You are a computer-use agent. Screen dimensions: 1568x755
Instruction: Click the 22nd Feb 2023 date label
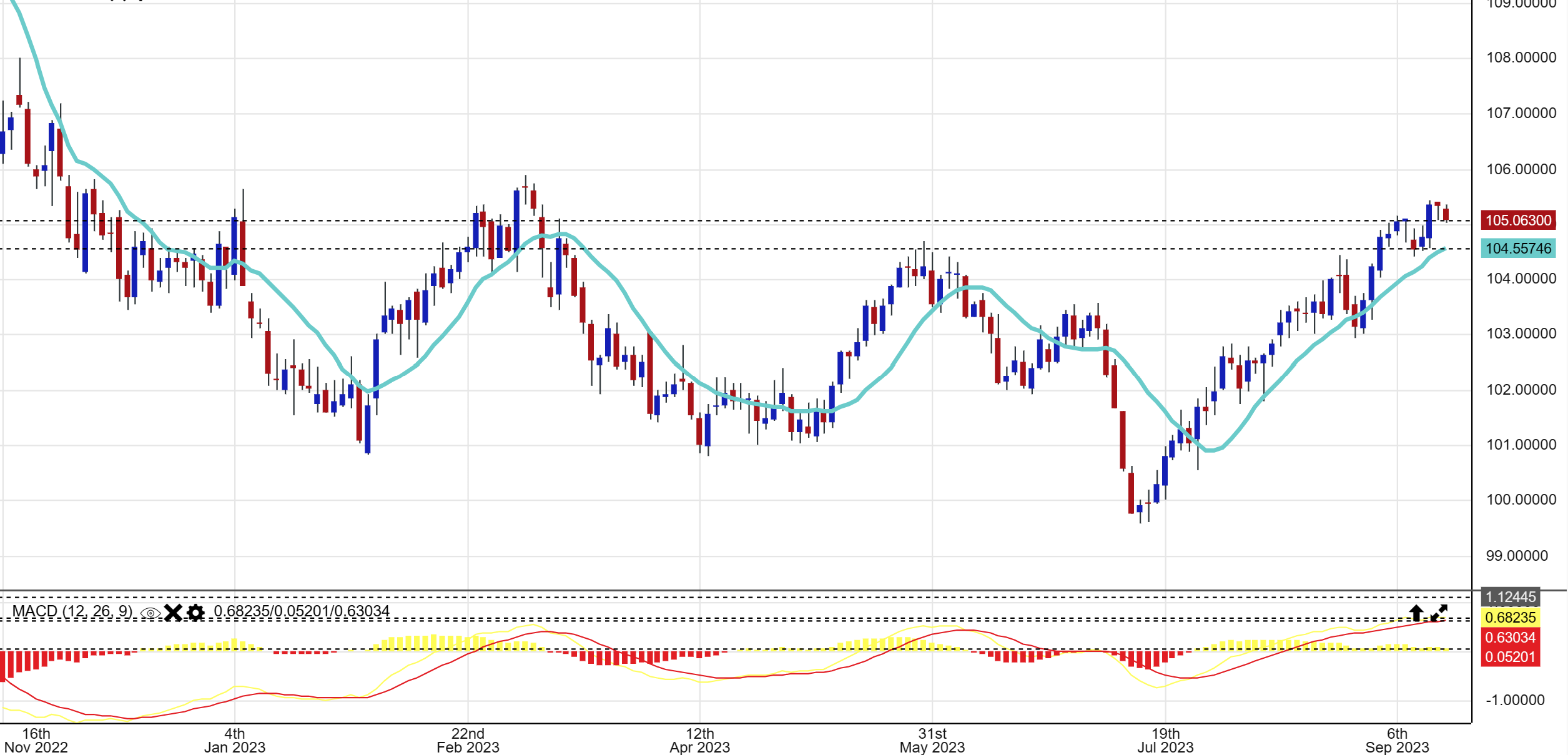click(x=468, y=740)
